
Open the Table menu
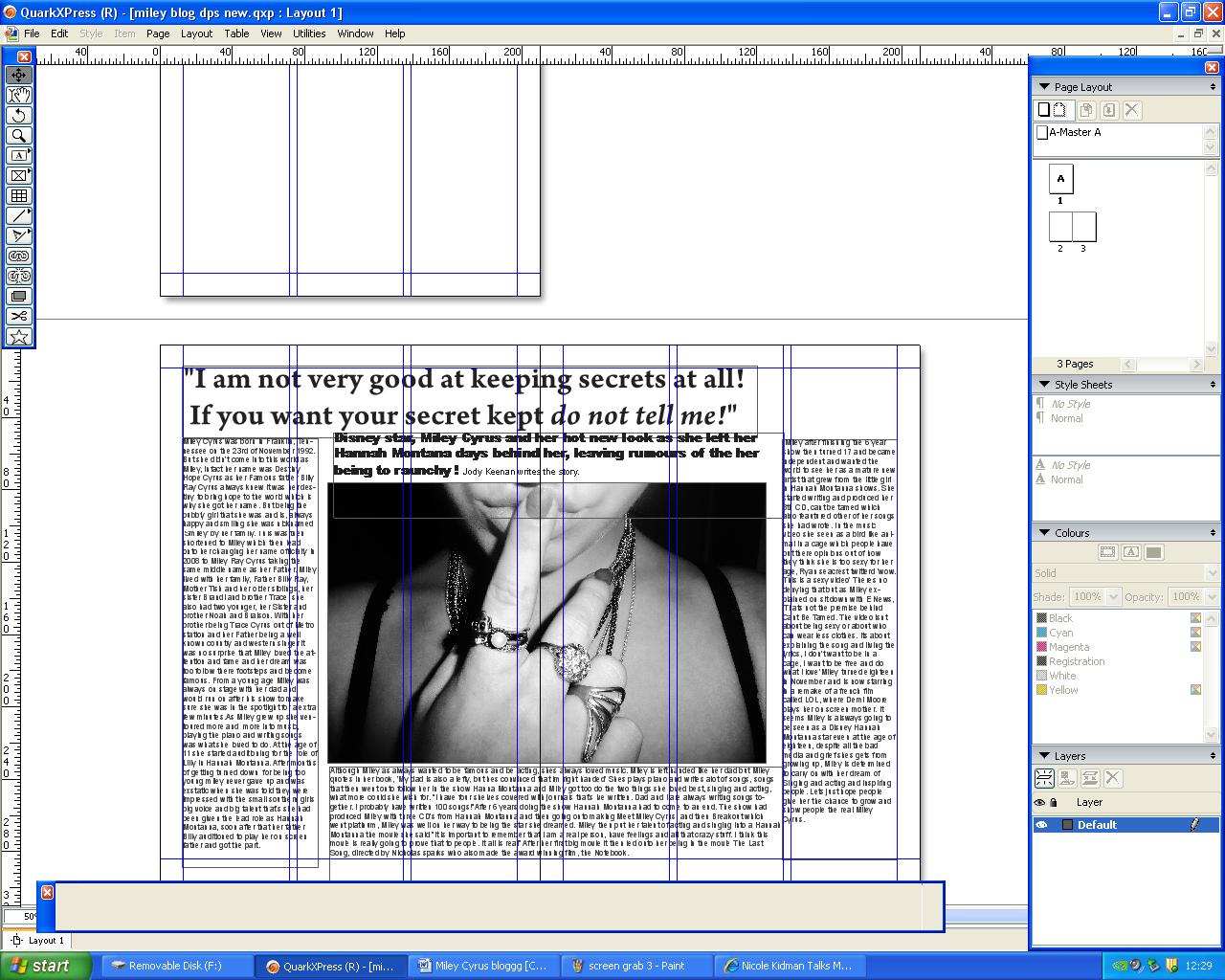236,33
